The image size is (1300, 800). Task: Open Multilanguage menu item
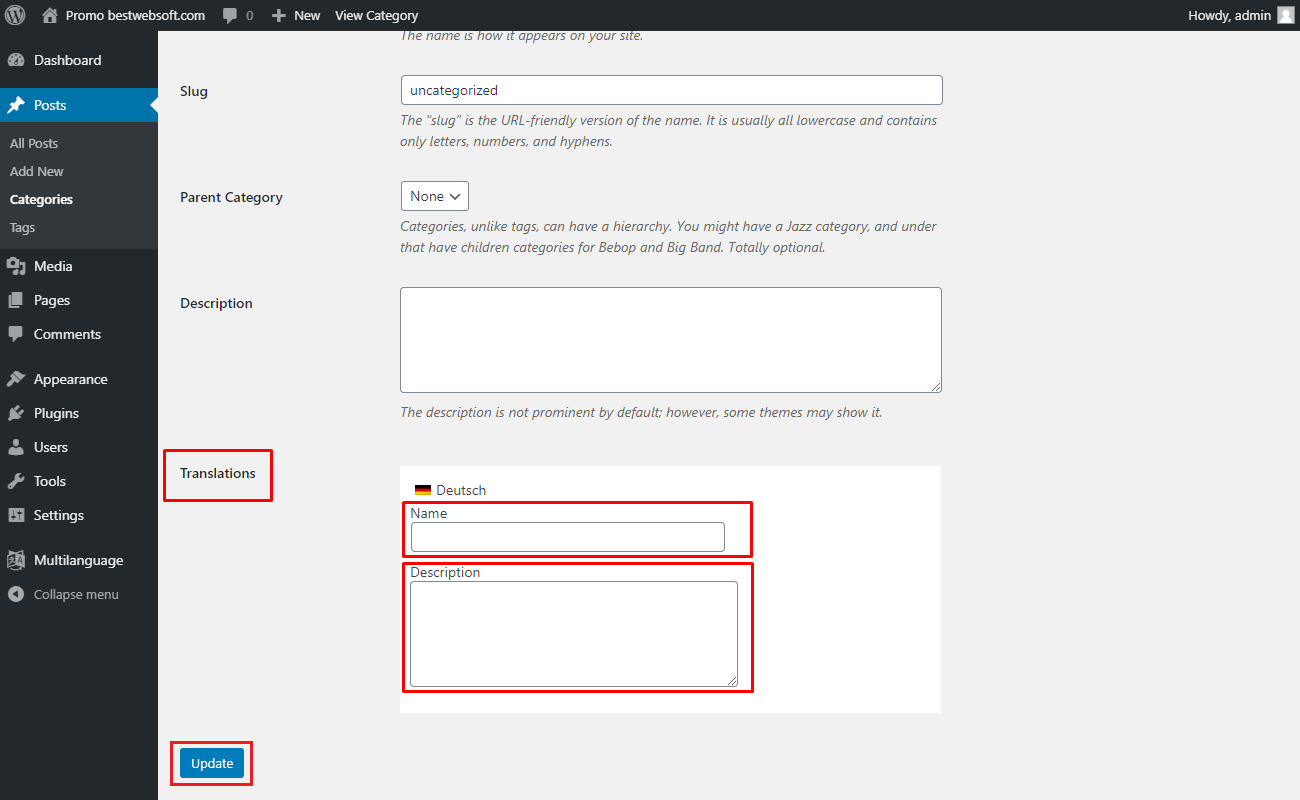[x=79, y=560]
